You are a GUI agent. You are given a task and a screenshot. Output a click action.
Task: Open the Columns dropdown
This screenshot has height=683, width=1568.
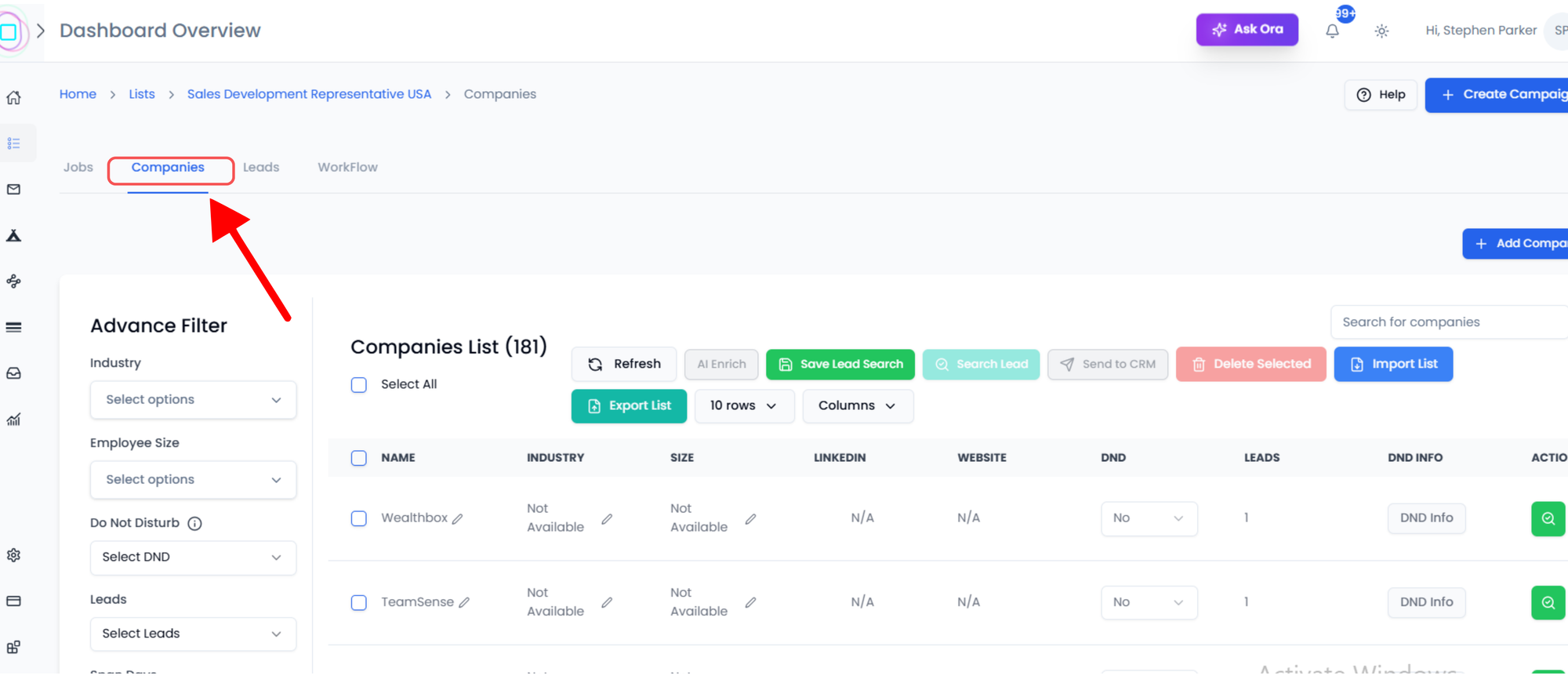pos(857,406)
